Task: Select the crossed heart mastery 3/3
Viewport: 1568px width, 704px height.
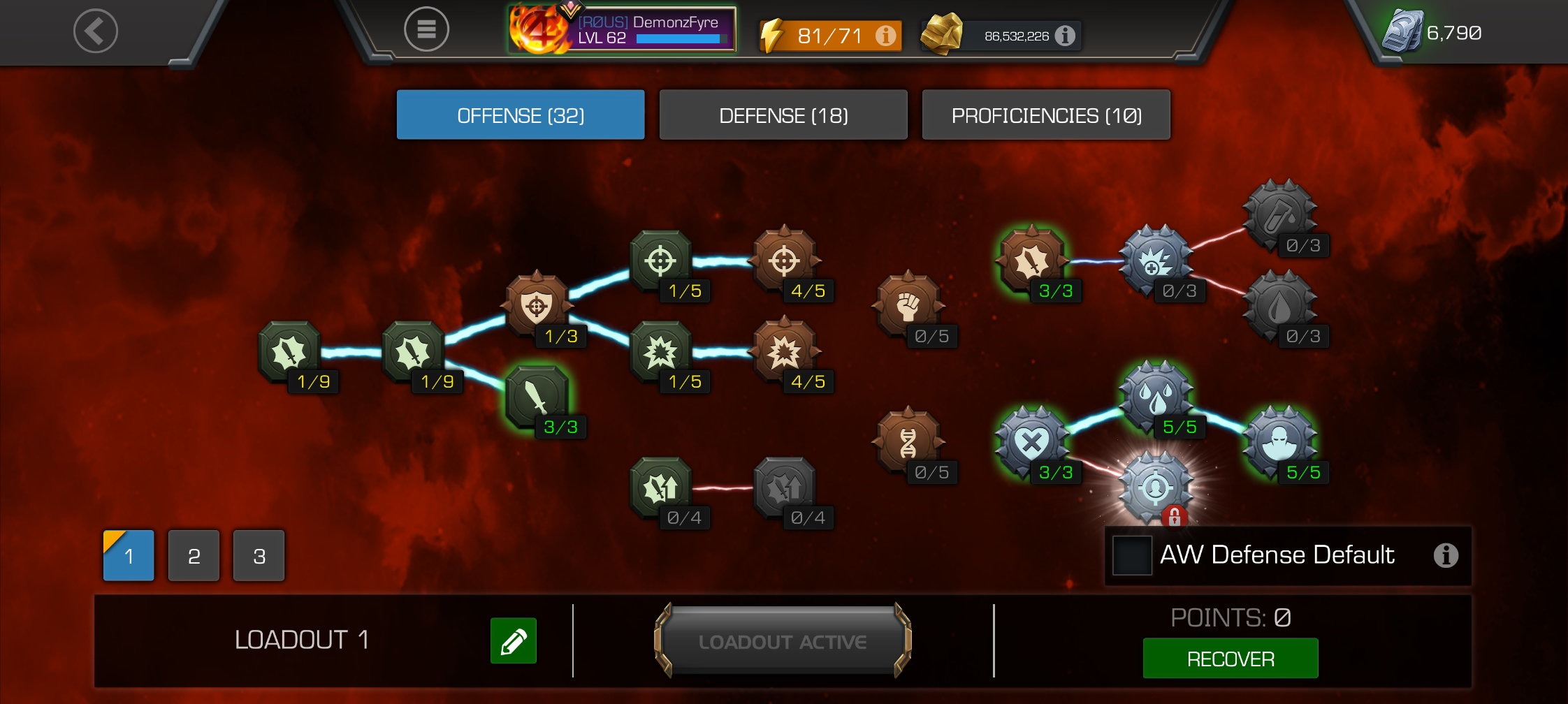Action: click(1032, 442)
